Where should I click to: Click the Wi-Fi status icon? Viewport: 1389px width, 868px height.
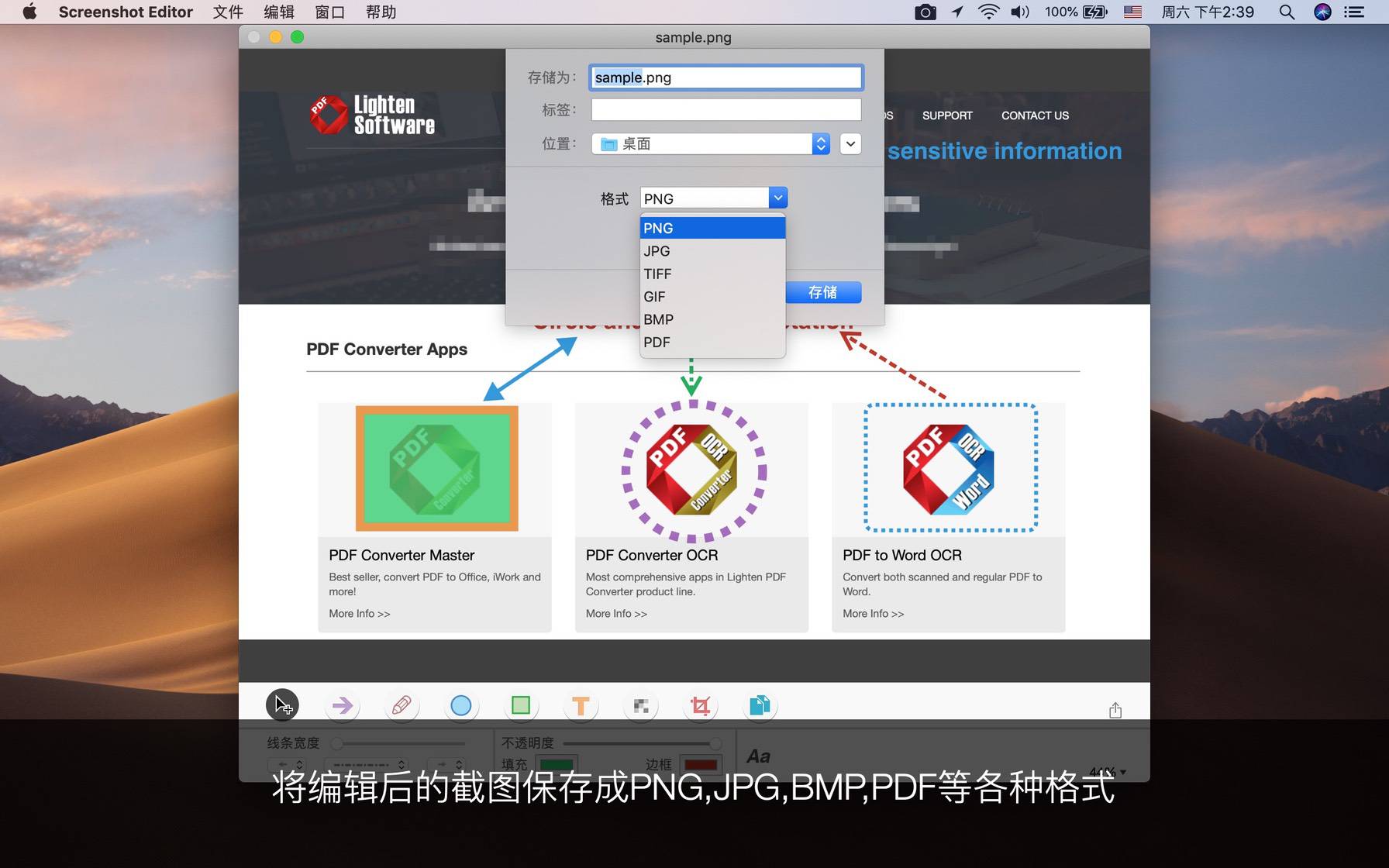989,12
